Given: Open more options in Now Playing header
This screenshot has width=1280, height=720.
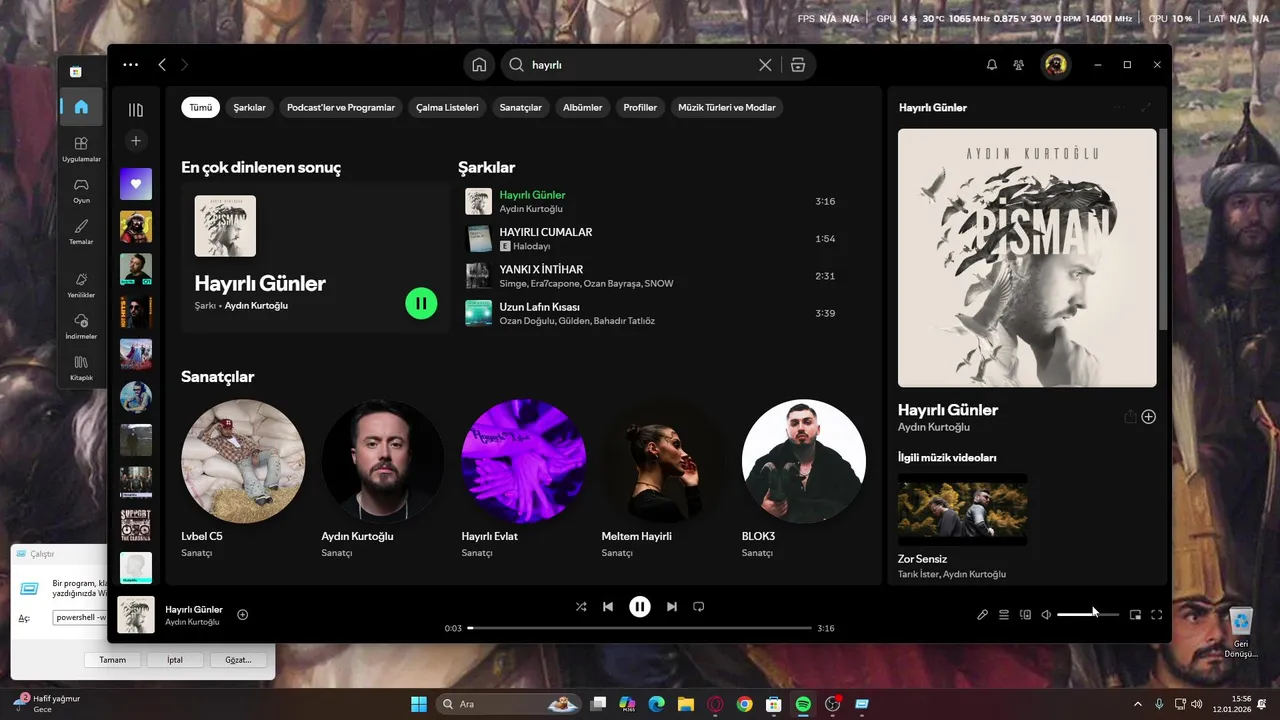Looking at the screenshot, I should click(1119, 107).
